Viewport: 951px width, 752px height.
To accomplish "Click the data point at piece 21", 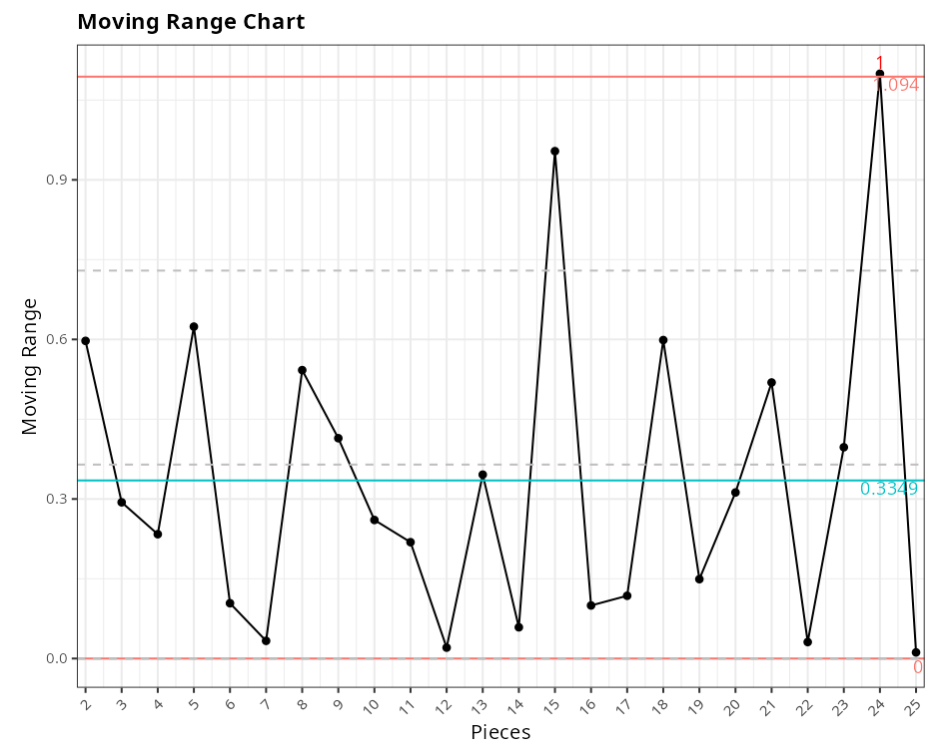I will tap(771, 383).
